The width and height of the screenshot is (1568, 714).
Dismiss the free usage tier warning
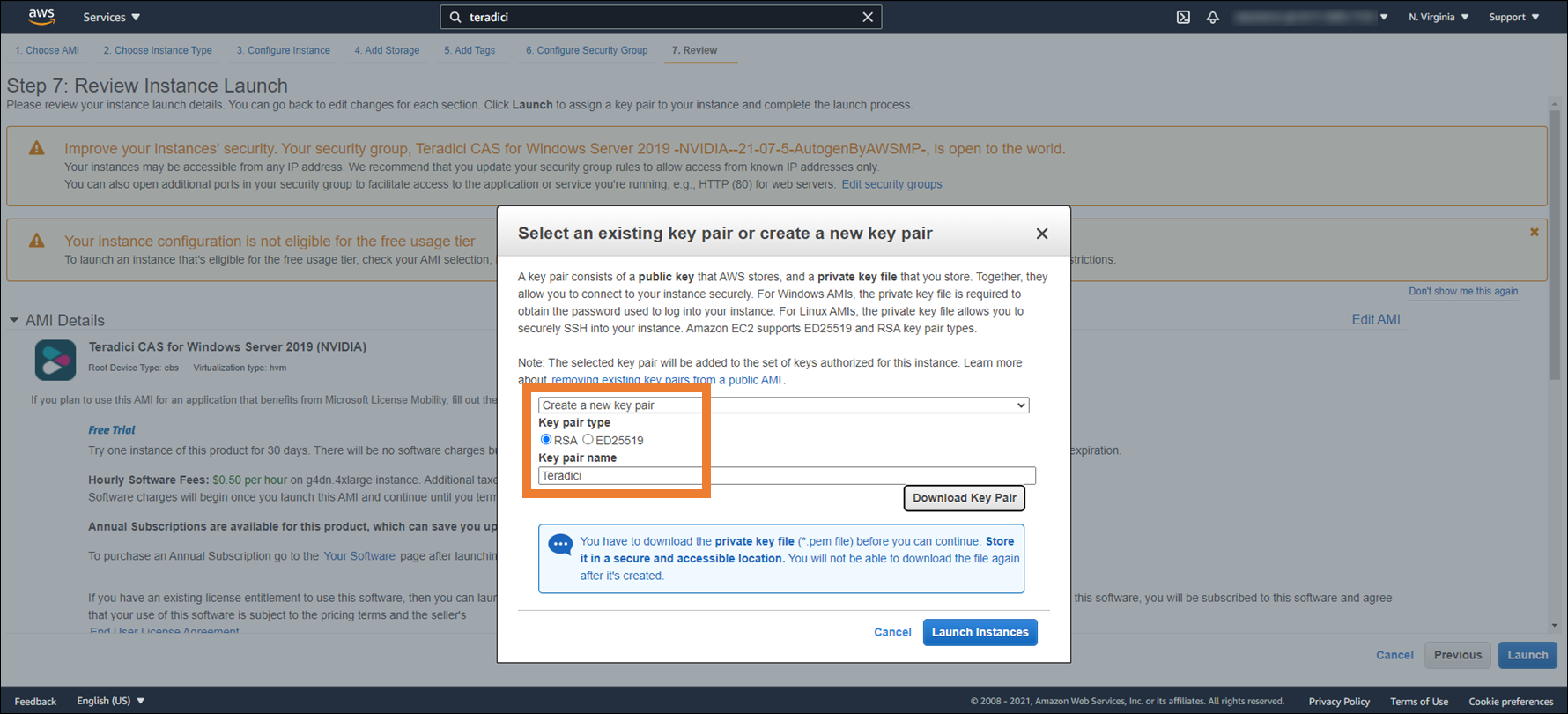click(x=1534, y=232)
